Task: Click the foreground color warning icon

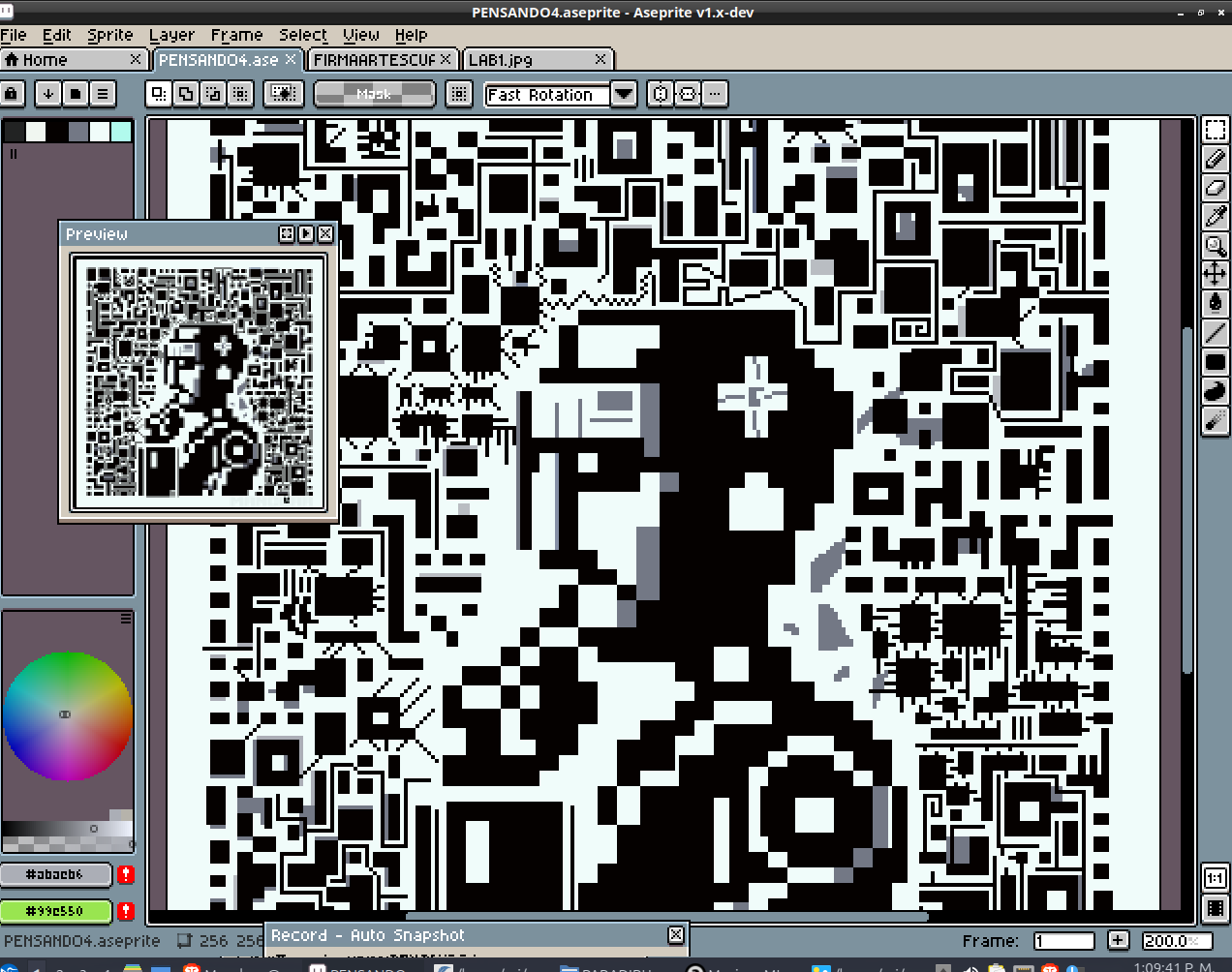Action: (x=126, y=874)
